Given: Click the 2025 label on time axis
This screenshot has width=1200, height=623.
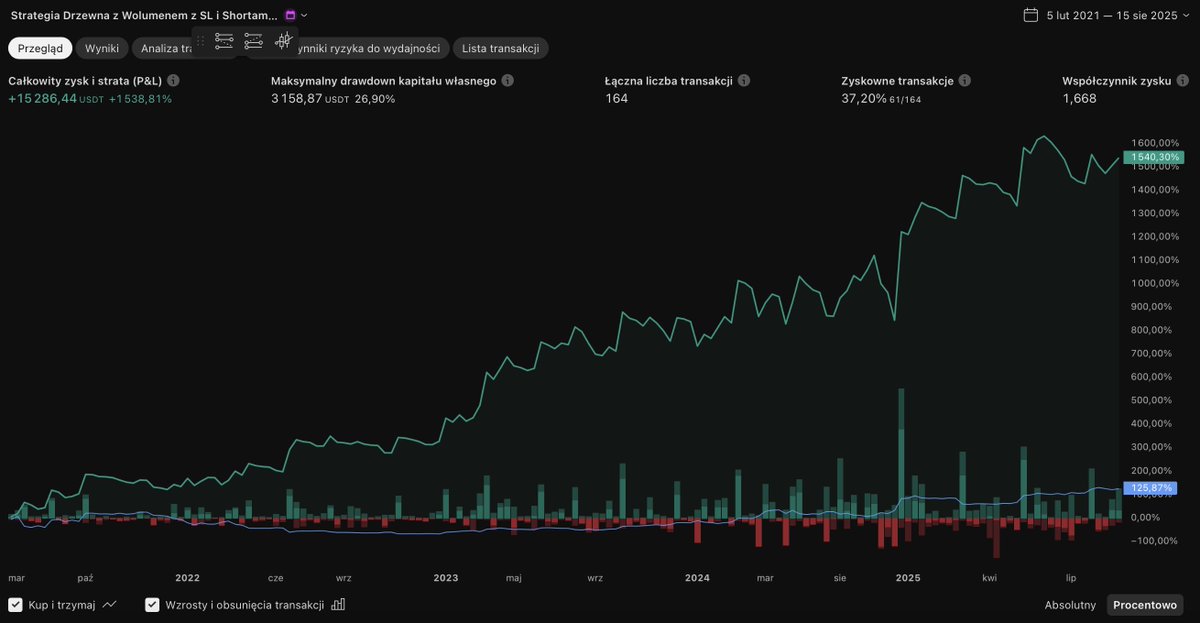Looking at the screenshot, I should click(x=908, y=578).
